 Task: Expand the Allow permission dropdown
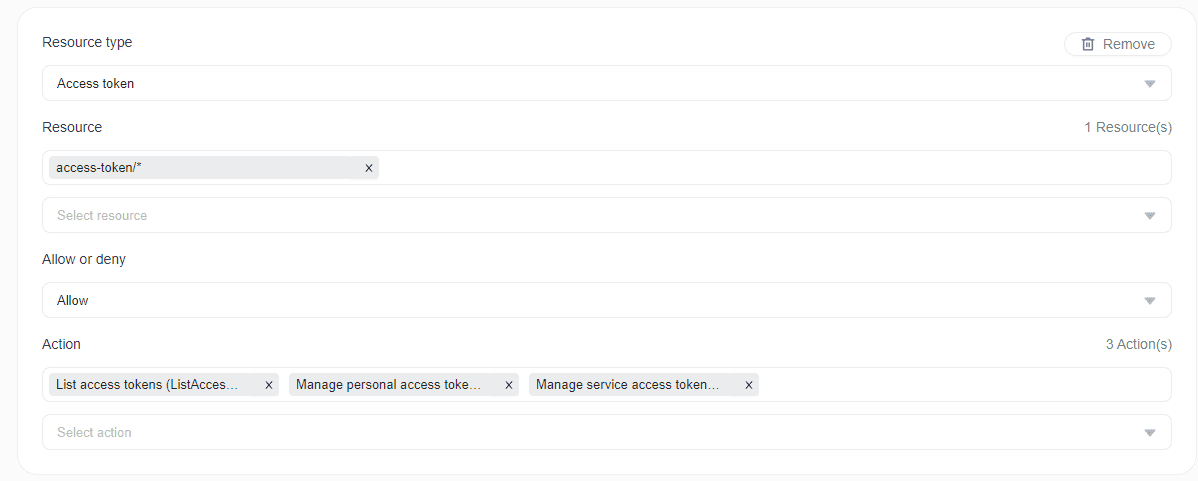[x=590, y=301]
